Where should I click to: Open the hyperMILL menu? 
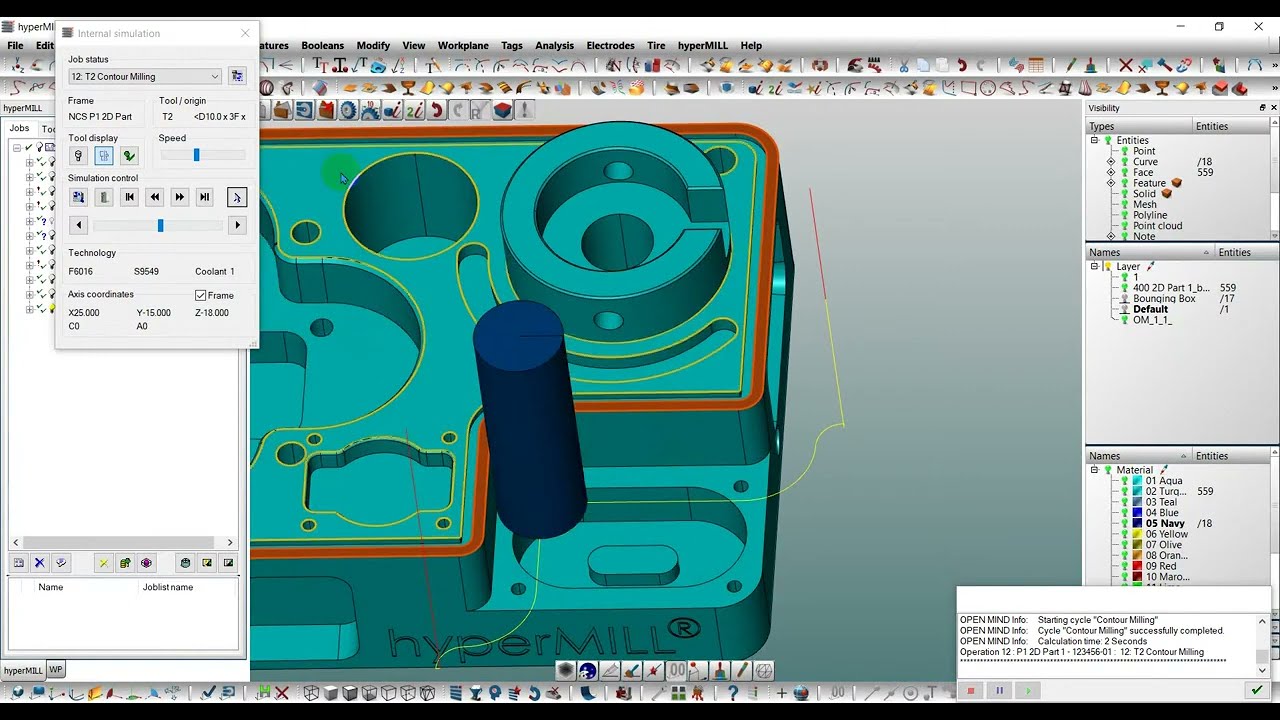[x=703, y=45]
